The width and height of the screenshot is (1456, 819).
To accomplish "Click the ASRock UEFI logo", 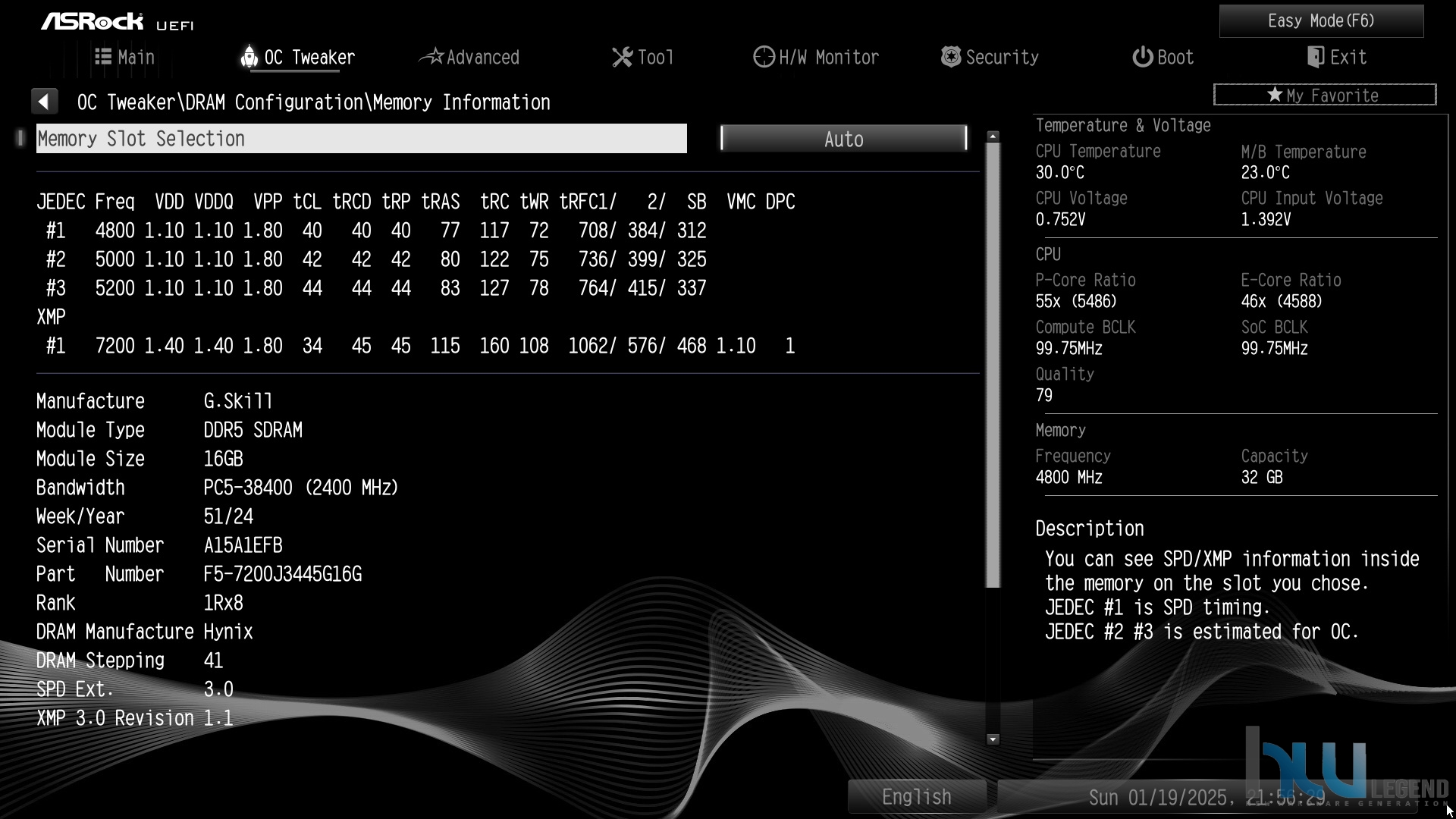I will (118, 21).
